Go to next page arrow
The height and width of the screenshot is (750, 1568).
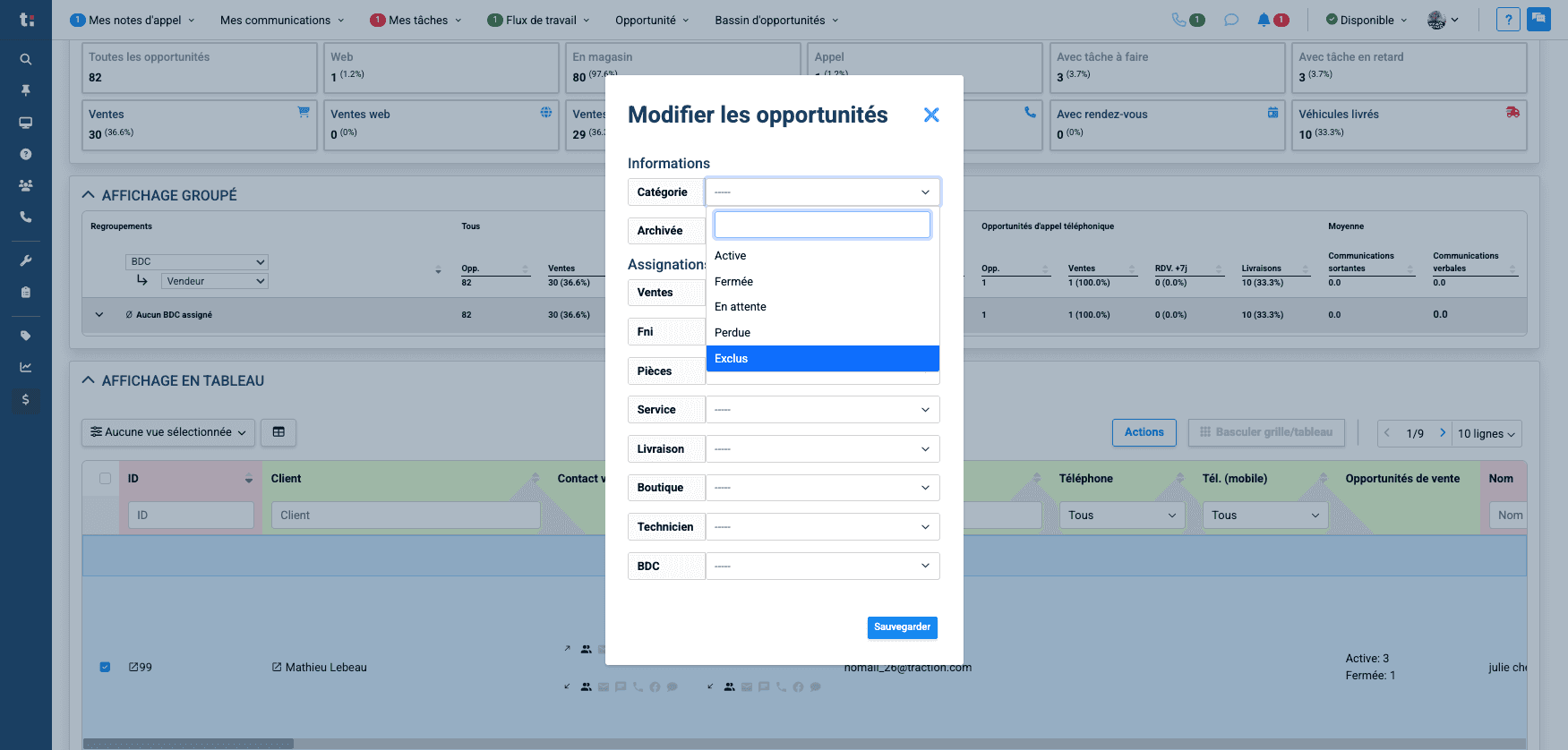click(1443, 433)
